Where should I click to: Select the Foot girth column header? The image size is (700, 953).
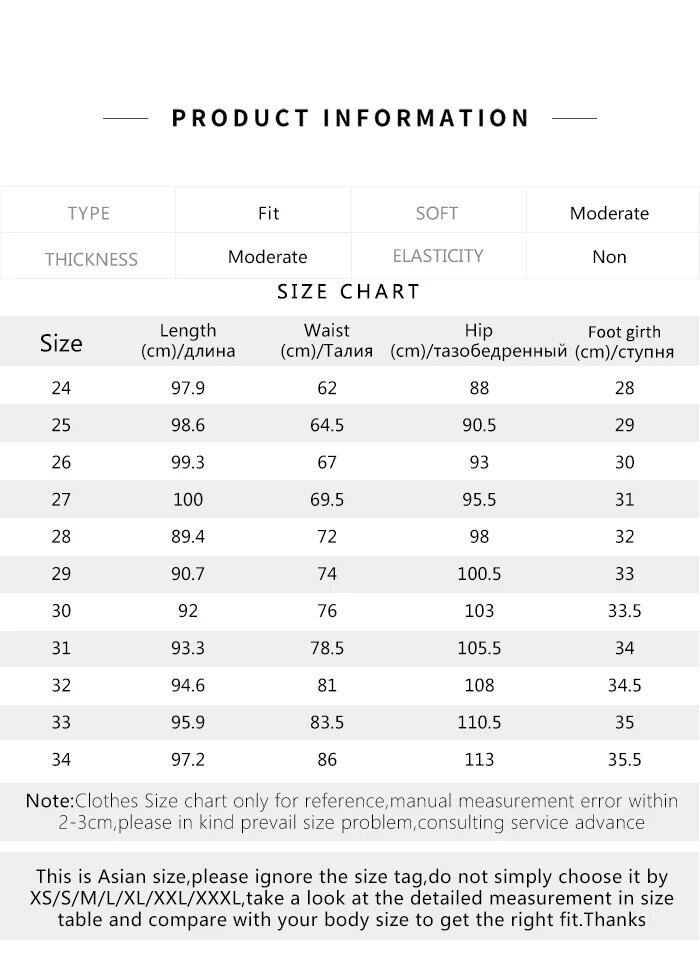pos(624,341)
